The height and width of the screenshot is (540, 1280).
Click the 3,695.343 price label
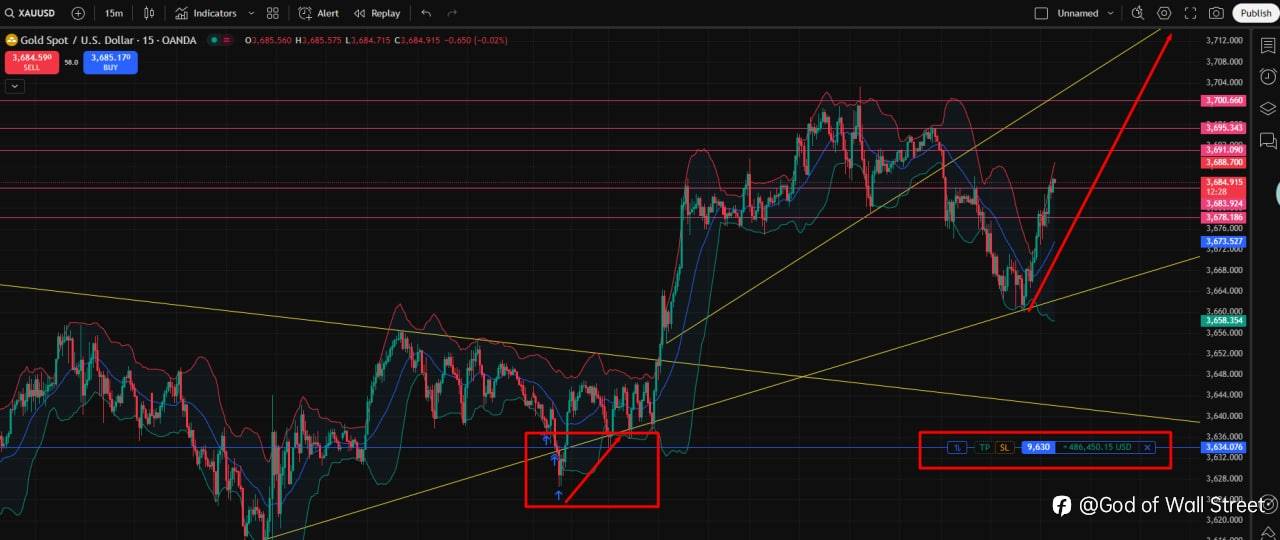(1223, 128)
